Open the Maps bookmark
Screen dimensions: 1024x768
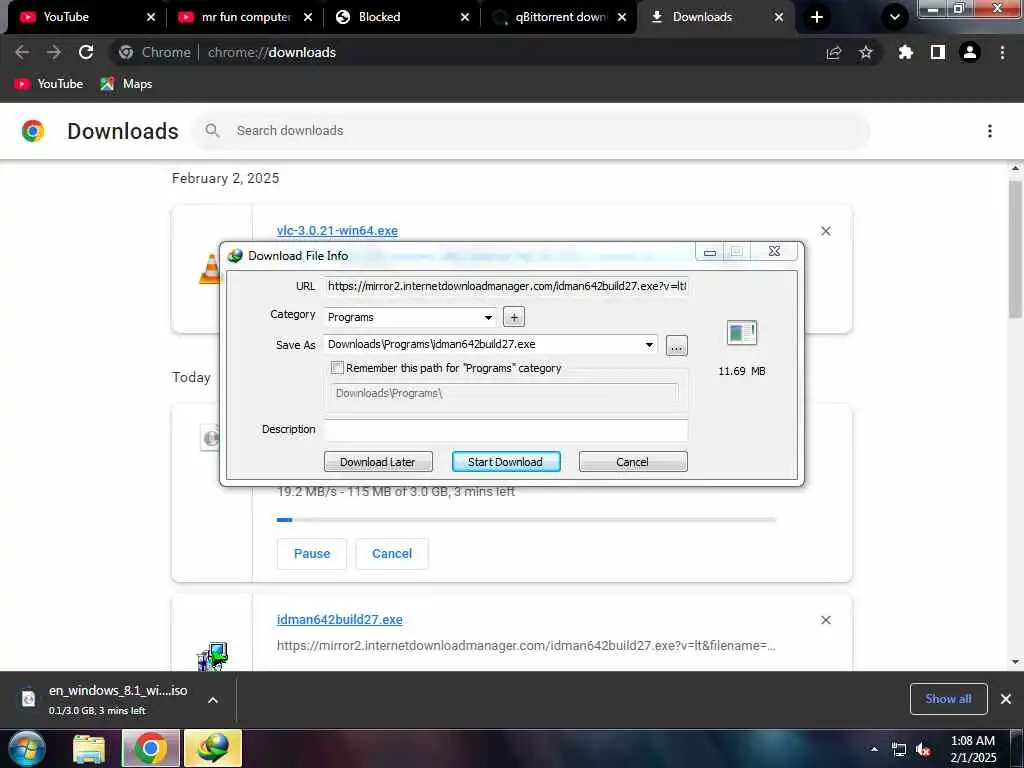coord(126,84)
